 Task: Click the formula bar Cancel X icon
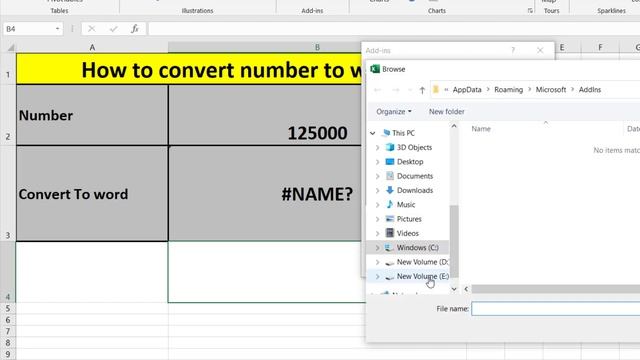[92, 29]
